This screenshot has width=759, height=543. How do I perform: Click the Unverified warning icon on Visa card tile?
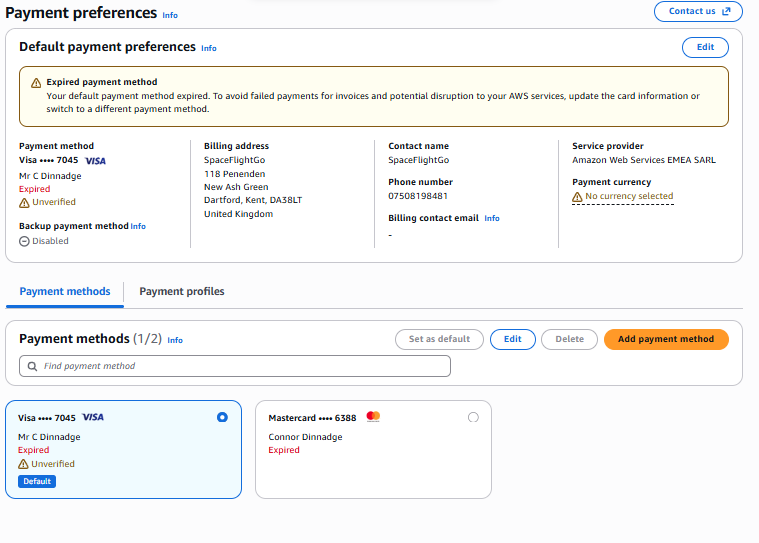click(23, 464)
